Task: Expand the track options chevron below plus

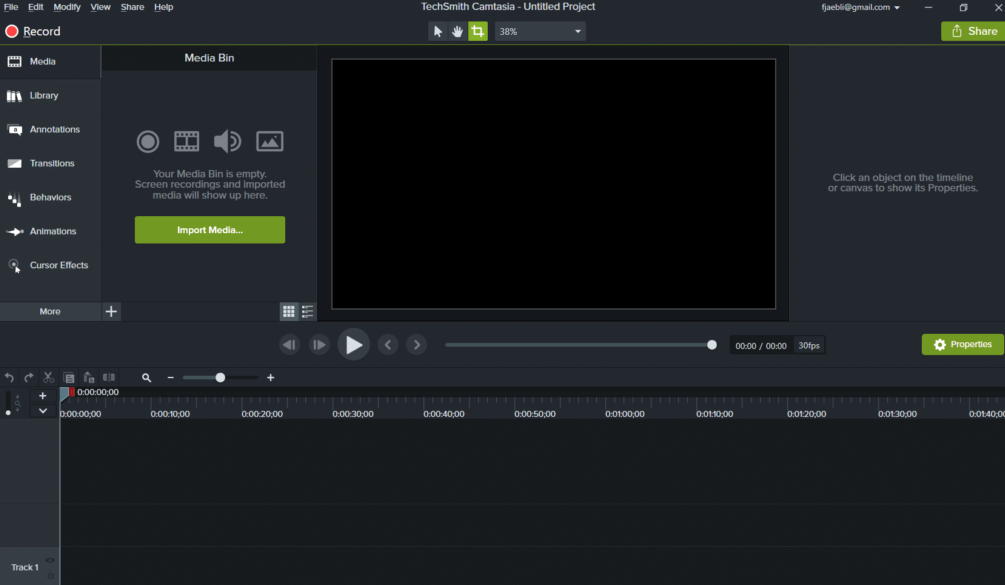Action: pos(43,411)
